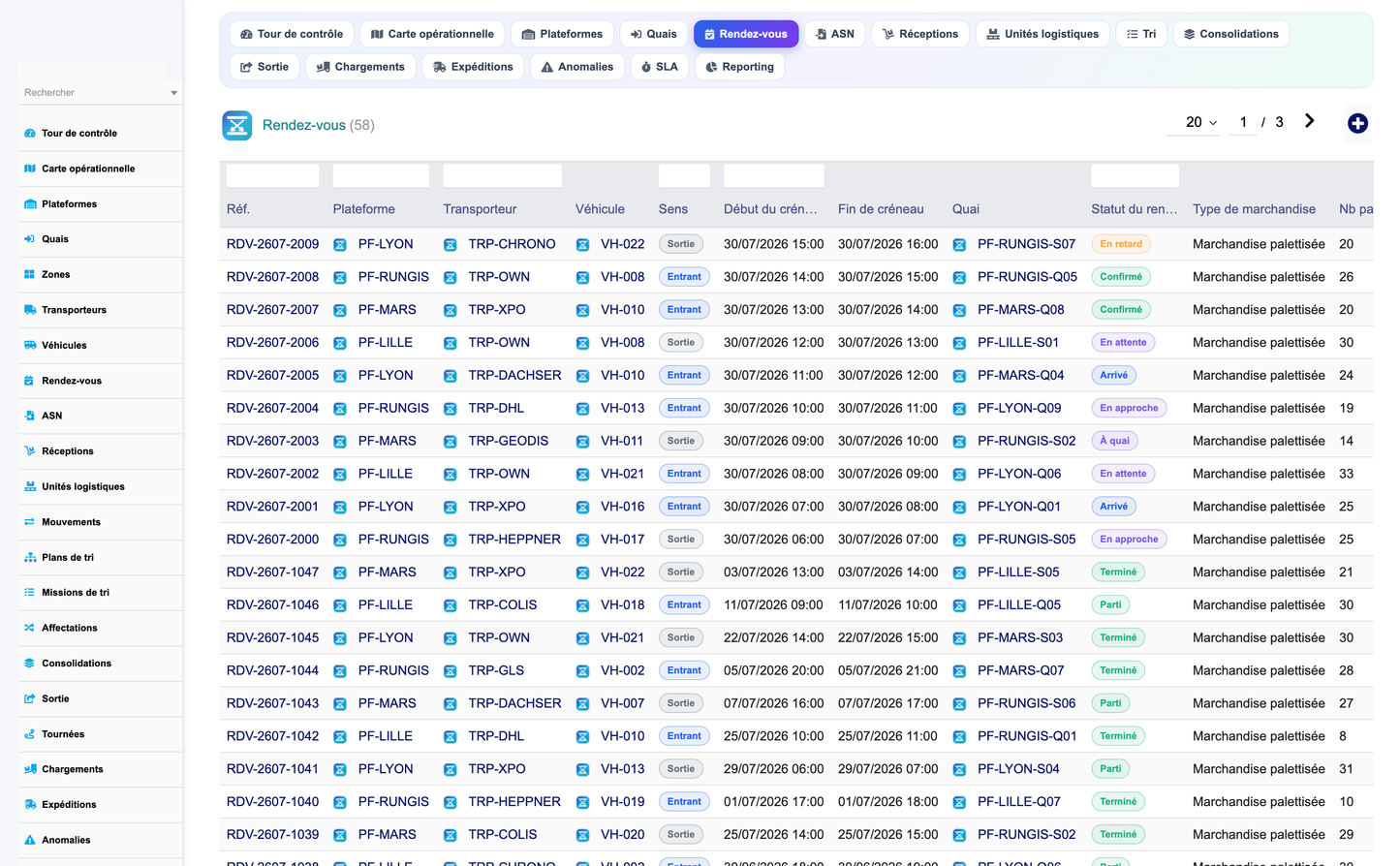Viewport: 1400px width, 866px height.
Task: Open Rendez-vous sidebar calendar icon
Action: click(30, 381)
